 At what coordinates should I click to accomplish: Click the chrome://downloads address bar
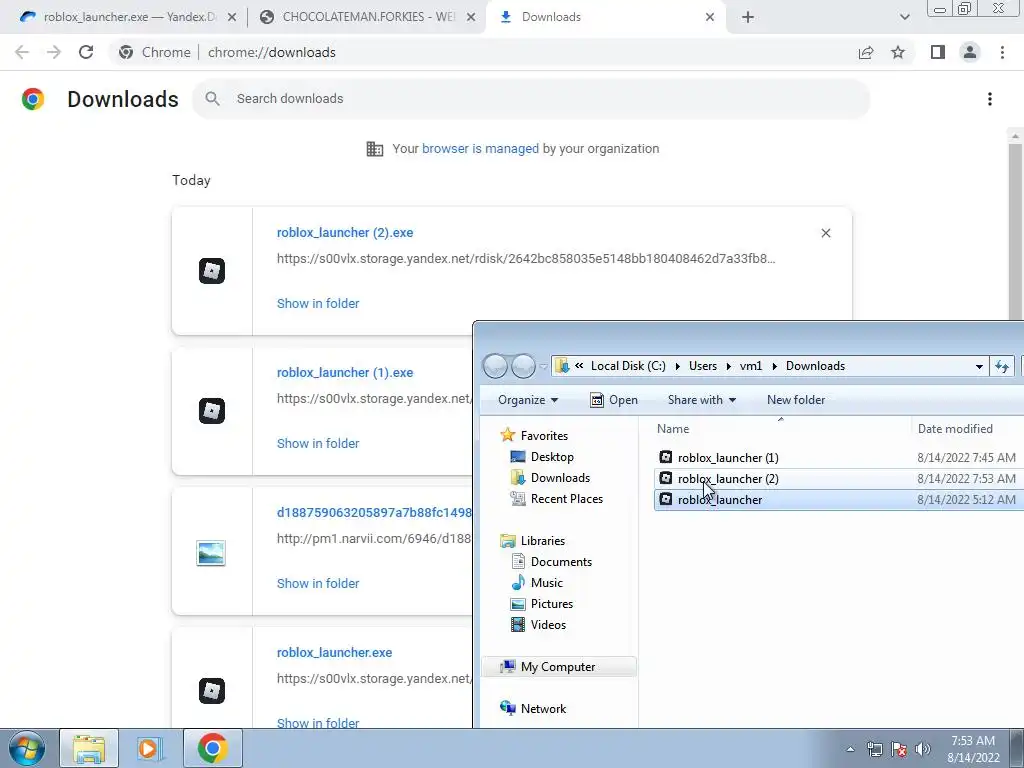[483, 52]
